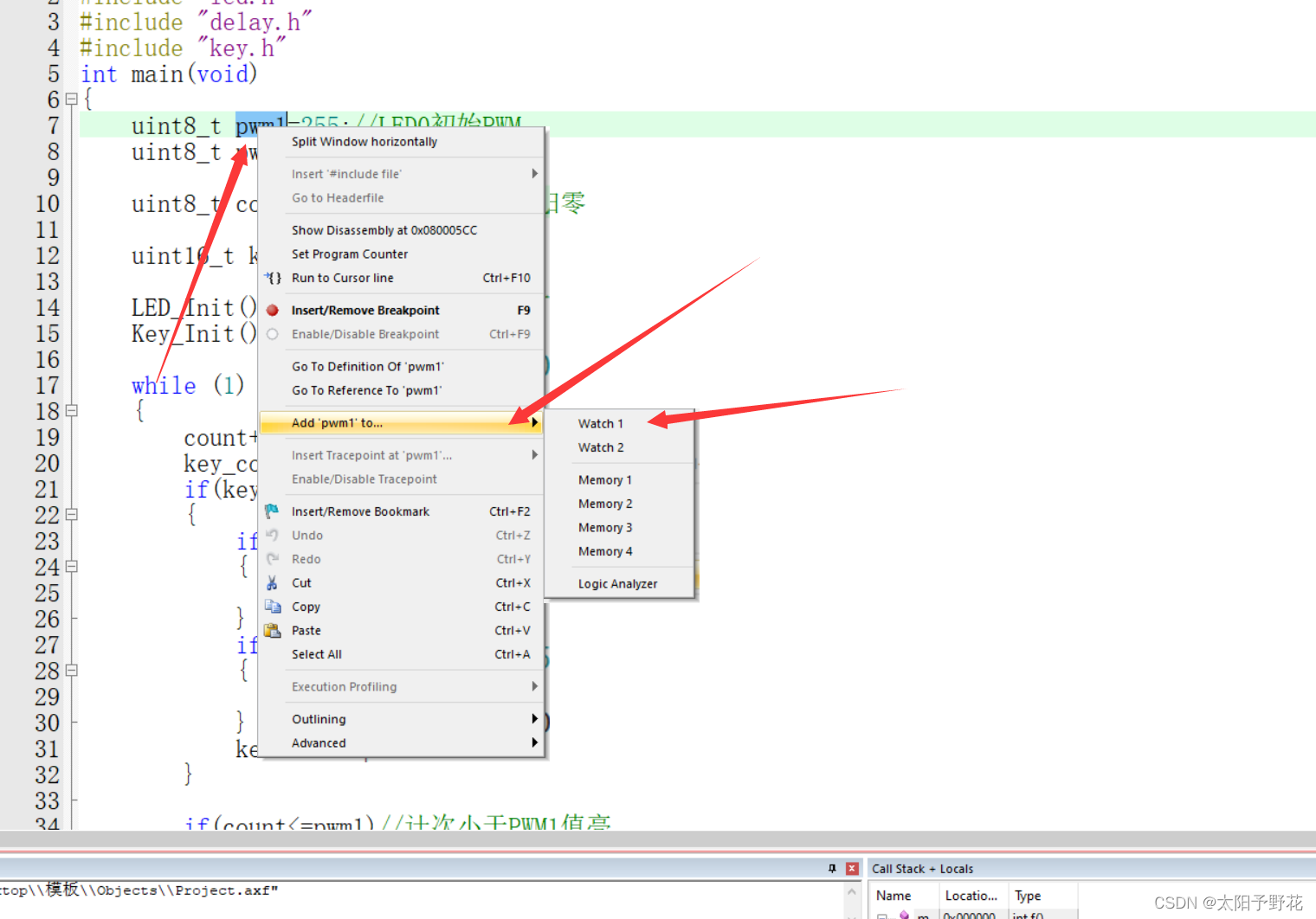1316x919 pixels.
Task: Click '#include "key.h"' line
Action: point(183,48)
